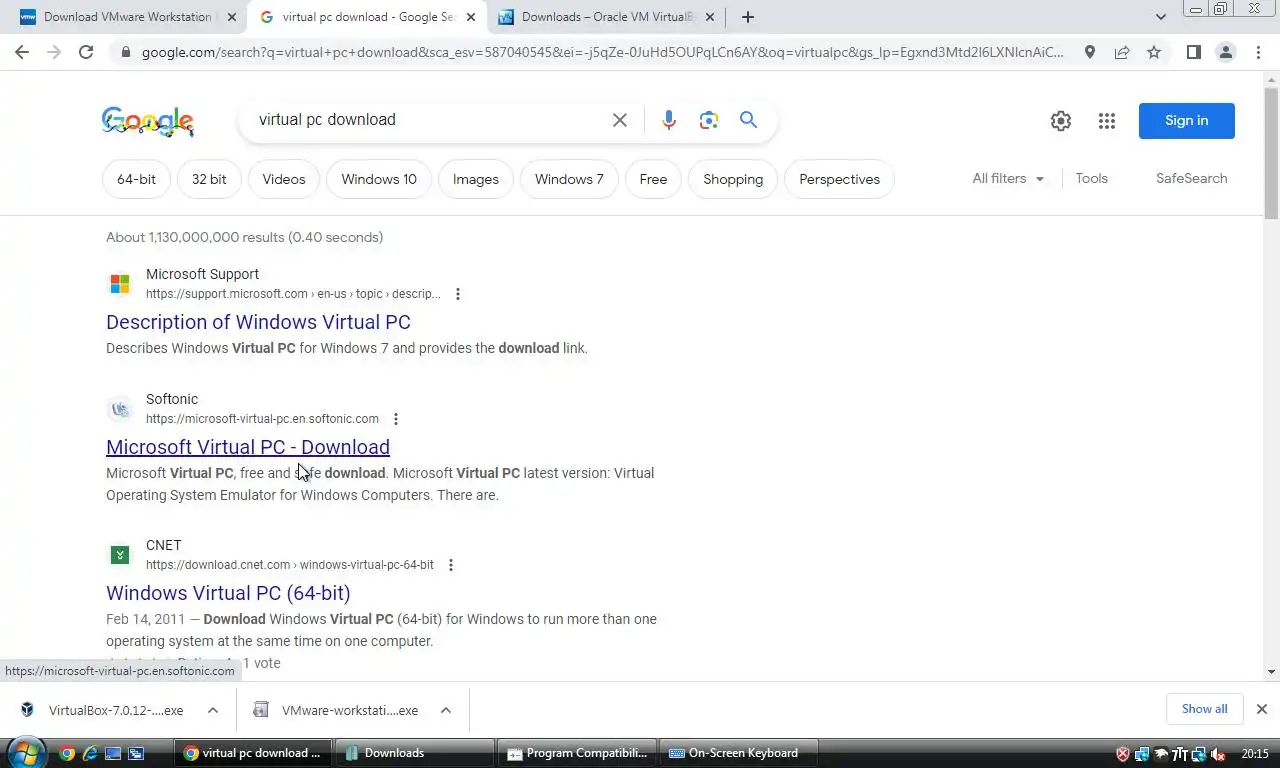This screenshot has width=1280, height=768.
Task: Open more options for the CNET result
Action: click(x=451, y=565)
